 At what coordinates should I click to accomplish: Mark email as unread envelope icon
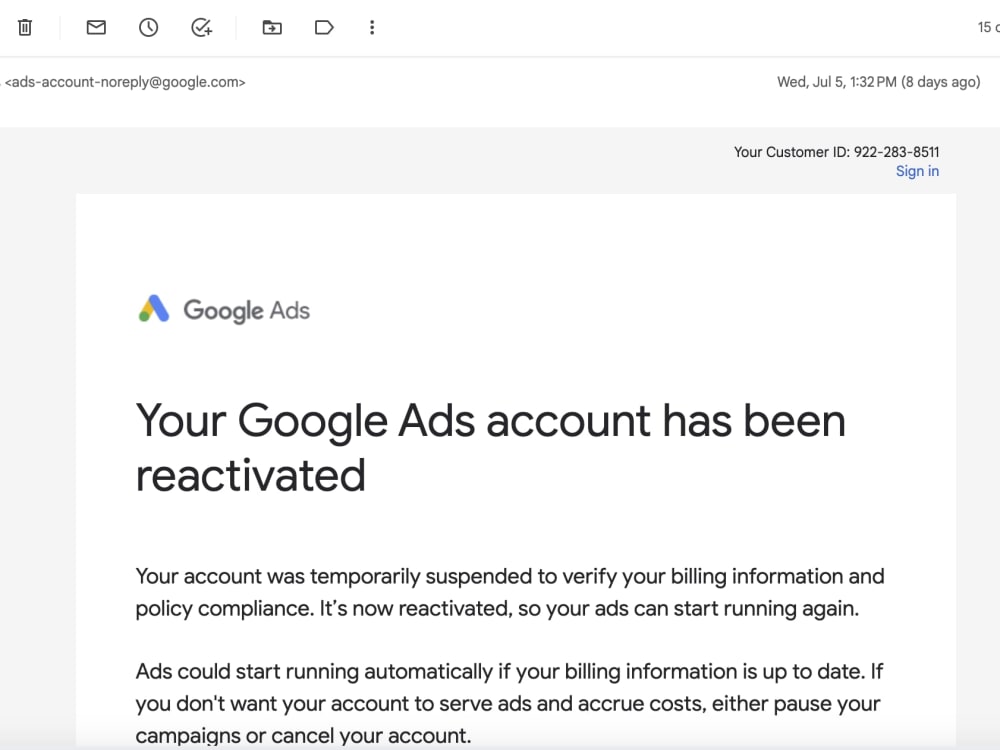click(x=96, y=28)
